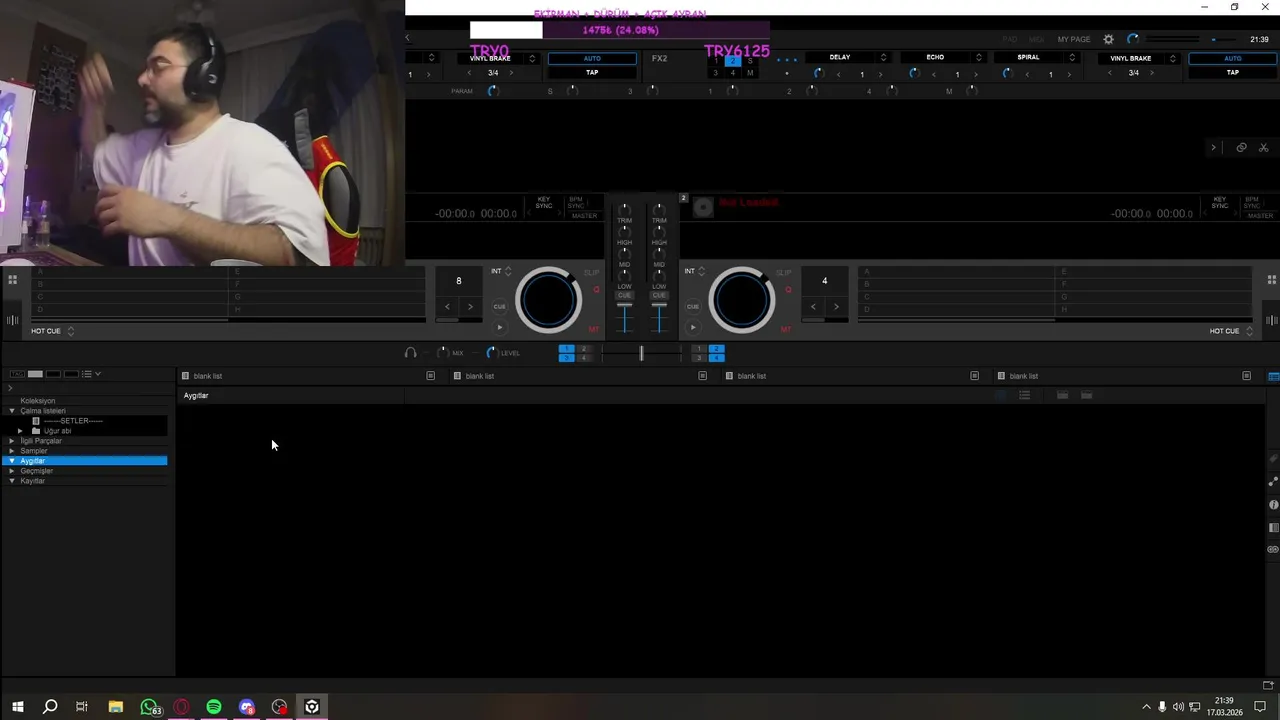The height and width of the screenshot is (720, 1280).
Task: Expand the İlgili Parçalar node
Action: point(12,441)
